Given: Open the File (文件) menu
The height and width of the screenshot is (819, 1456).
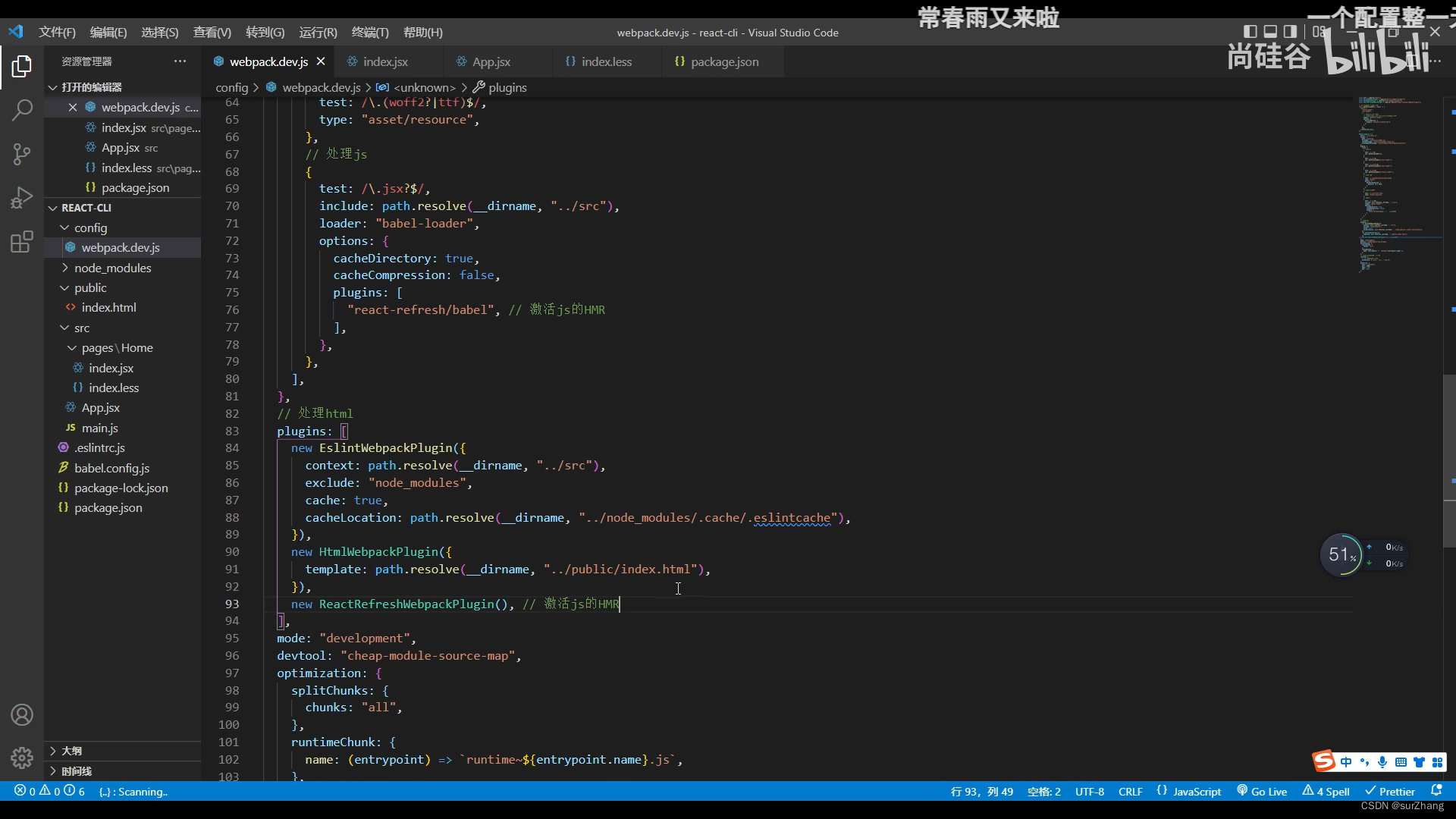Looking at the screenshot, I should (x=57, y=32).
